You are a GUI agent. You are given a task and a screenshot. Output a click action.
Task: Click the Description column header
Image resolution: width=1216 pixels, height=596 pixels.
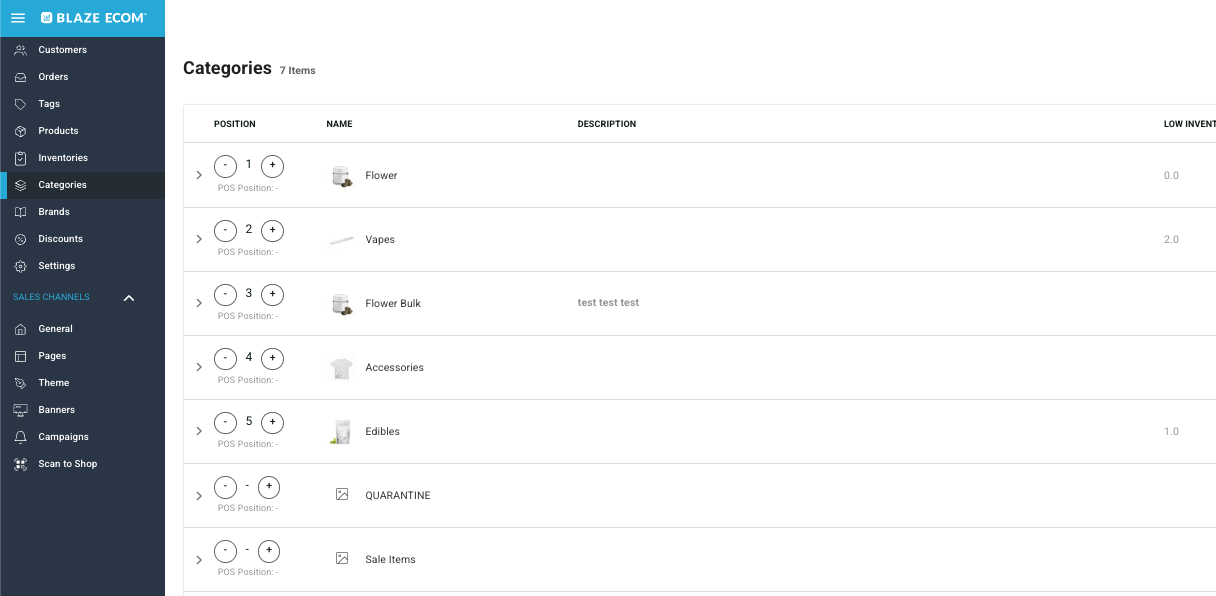point(607,124)
